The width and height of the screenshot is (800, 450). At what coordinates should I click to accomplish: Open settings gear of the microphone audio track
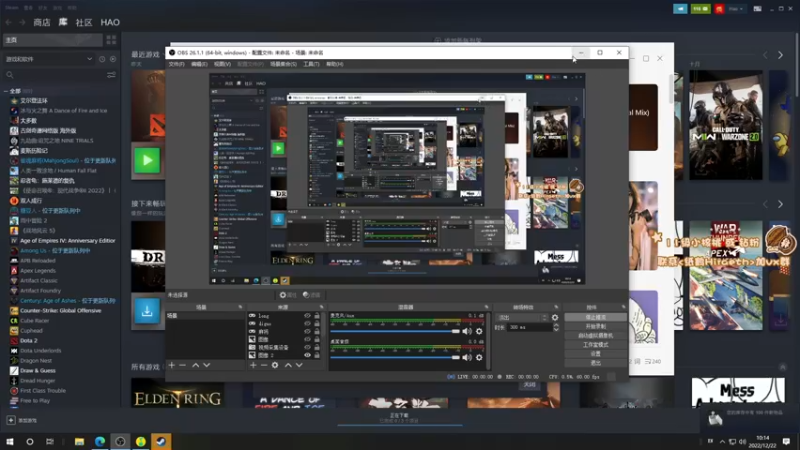479,331
